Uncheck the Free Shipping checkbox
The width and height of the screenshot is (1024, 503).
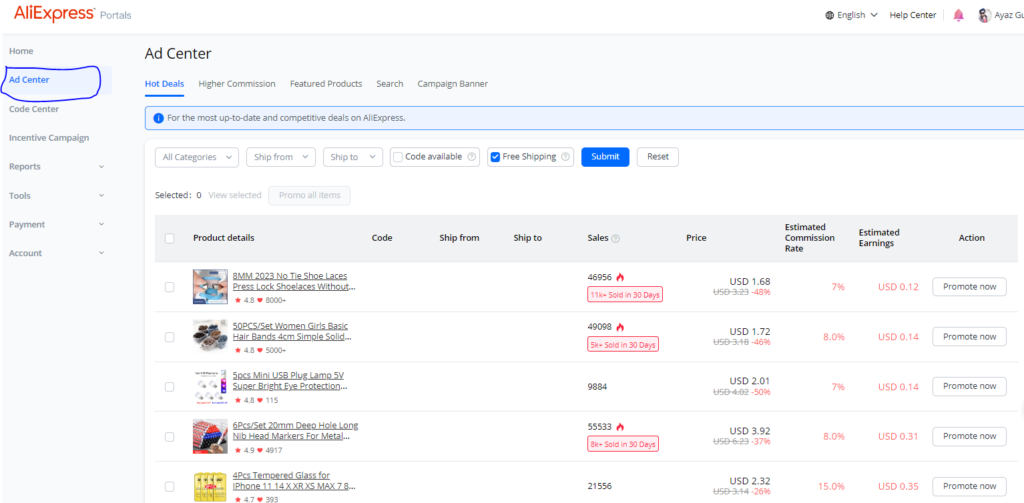(496, 157)
